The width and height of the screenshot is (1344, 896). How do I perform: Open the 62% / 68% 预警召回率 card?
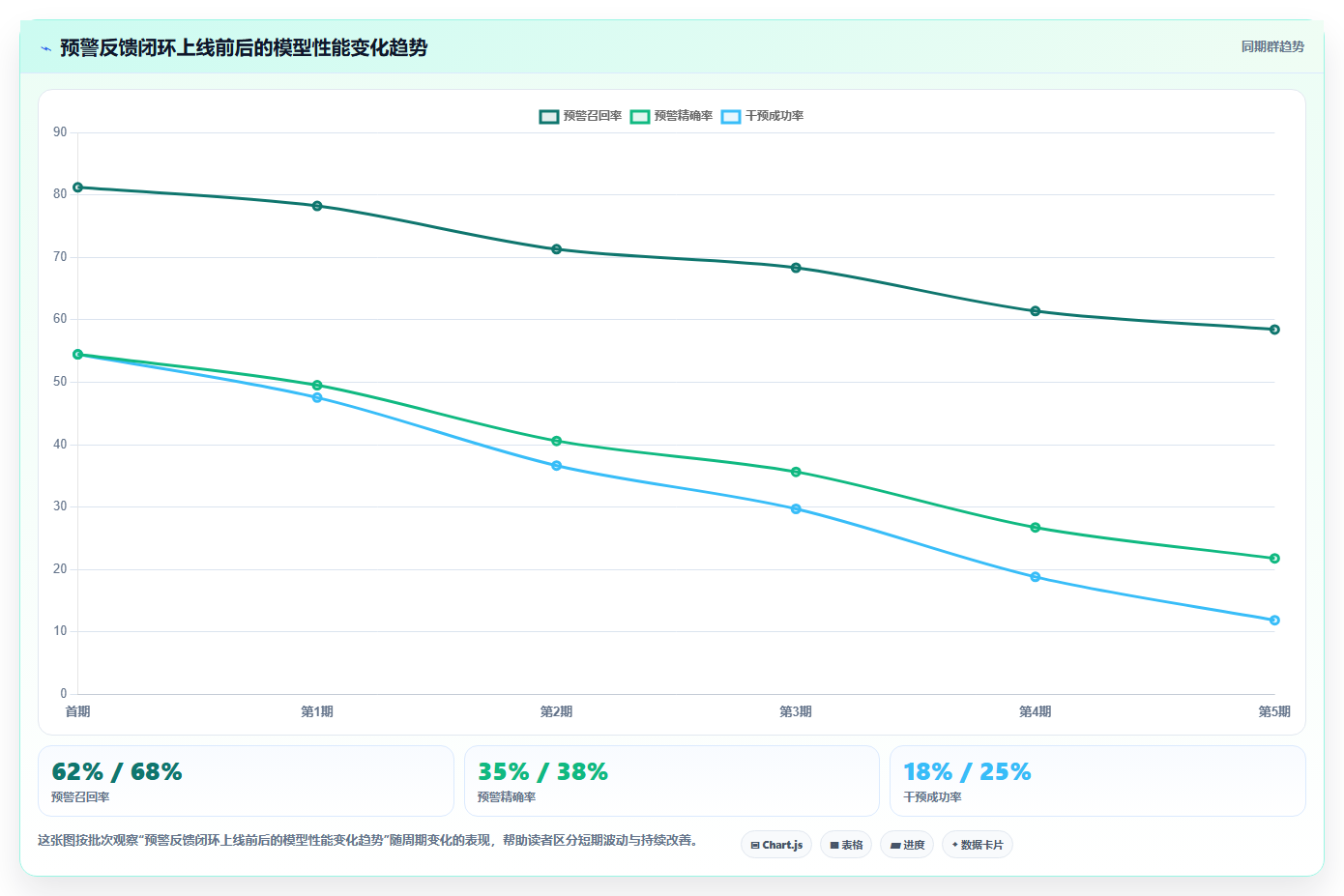[x=246, y=781]
